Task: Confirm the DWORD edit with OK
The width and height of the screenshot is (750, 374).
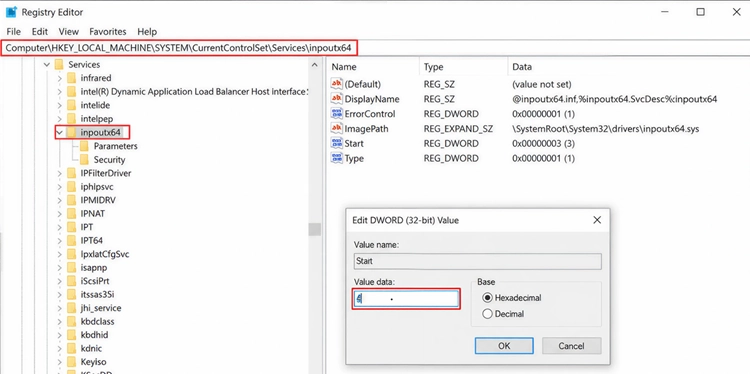Action: (504, 346)
